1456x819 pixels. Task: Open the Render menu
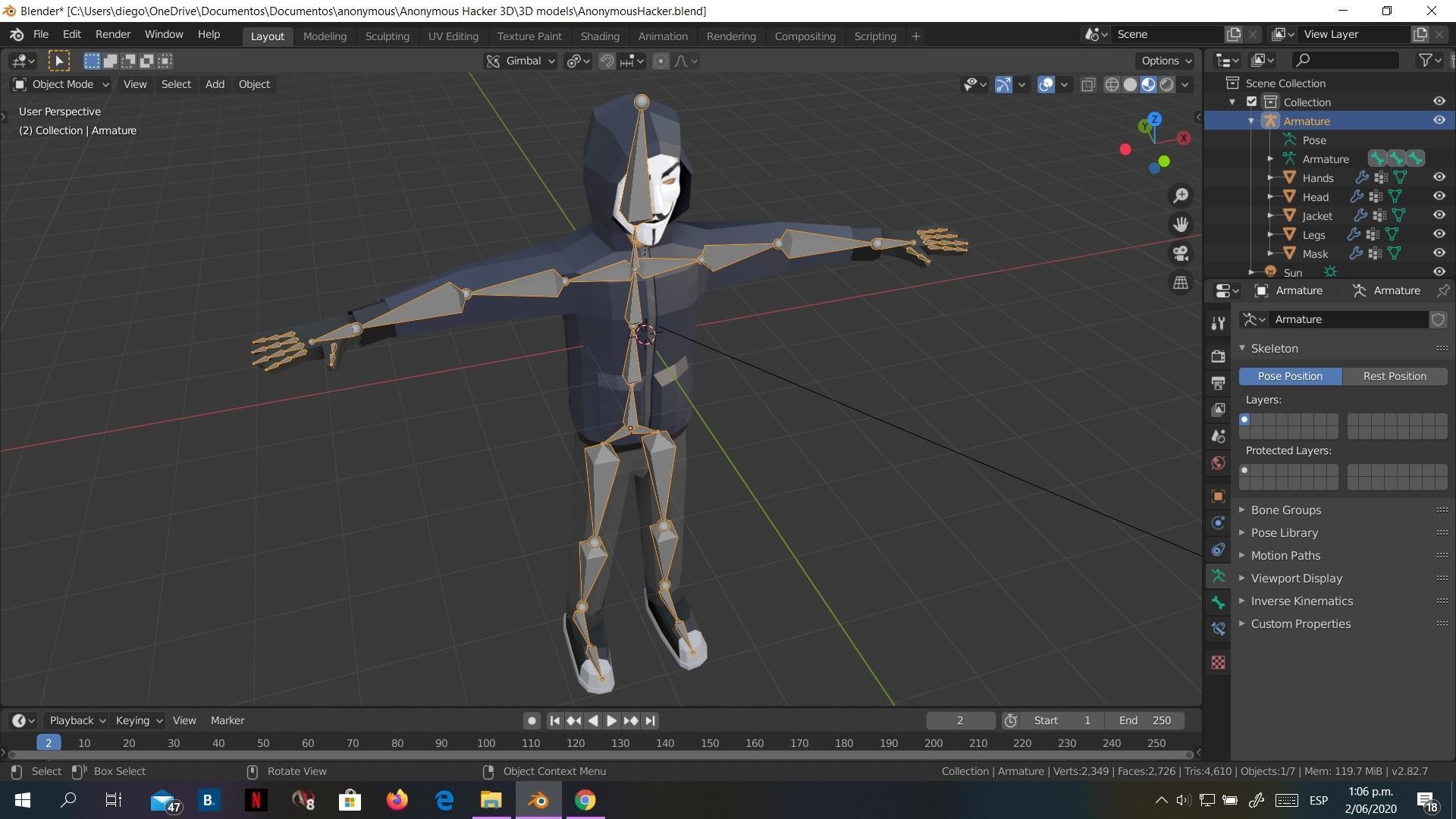click(x=112, y=34)
